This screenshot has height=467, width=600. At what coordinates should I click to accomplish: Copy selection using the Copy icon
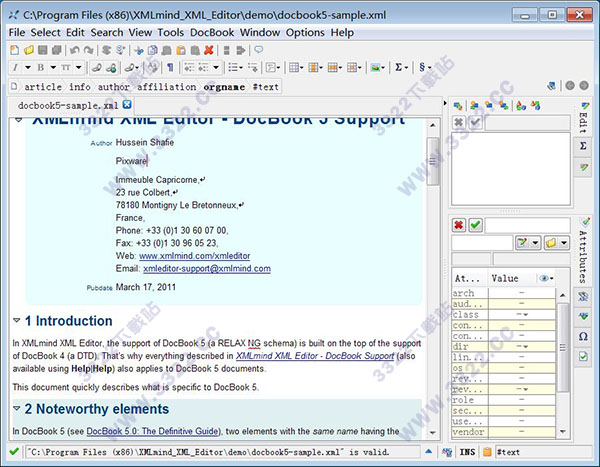tap(153, 50)
